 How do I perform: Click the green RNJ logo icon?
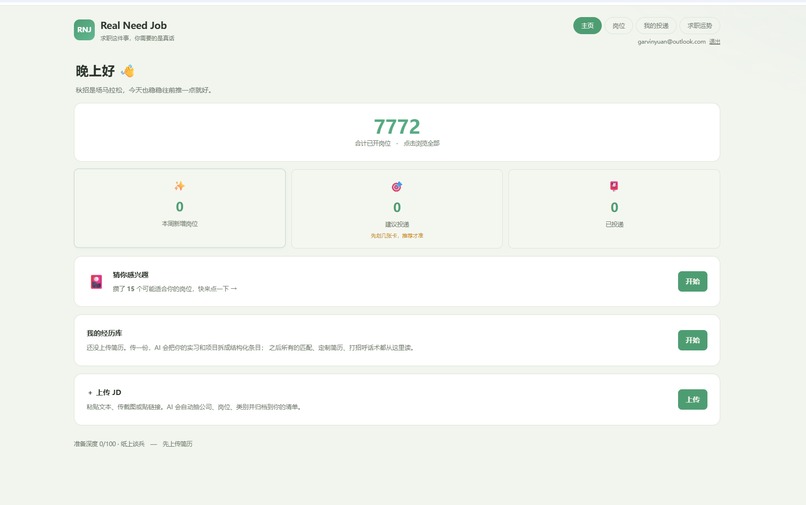(84, 30)
